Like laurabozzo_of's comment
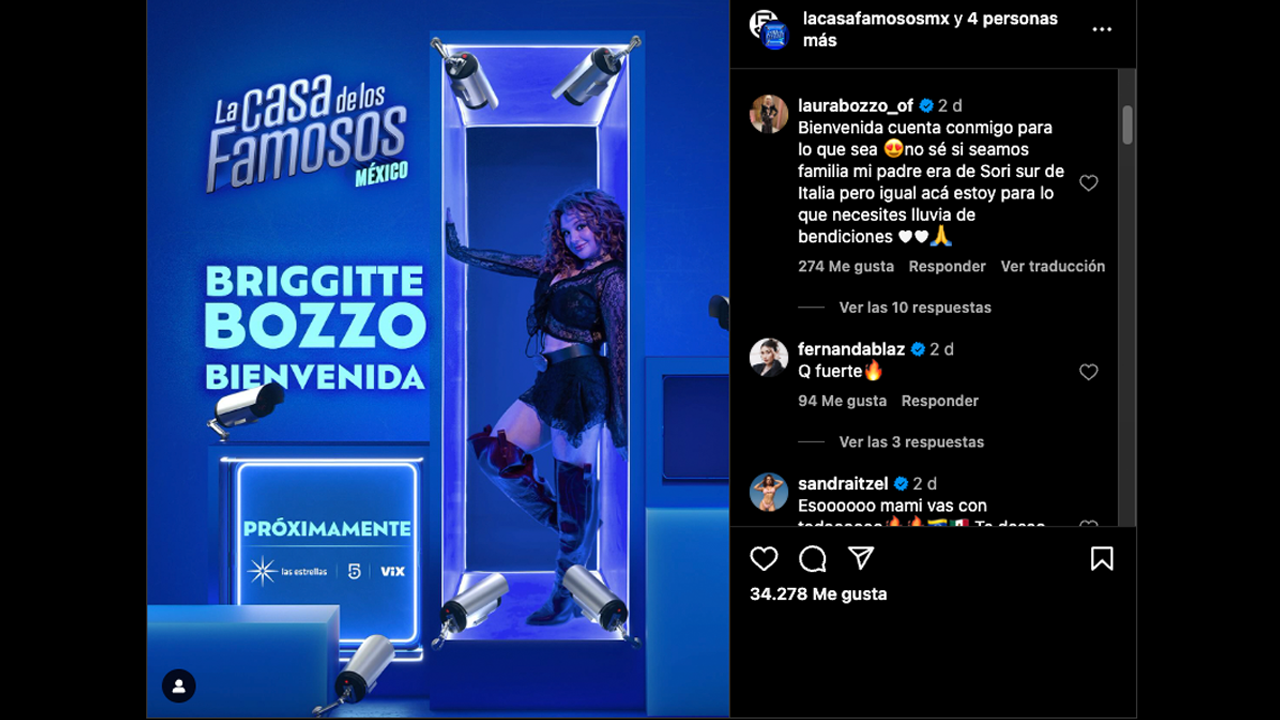Viewport: 1280px width, 720px height. 1089,183
